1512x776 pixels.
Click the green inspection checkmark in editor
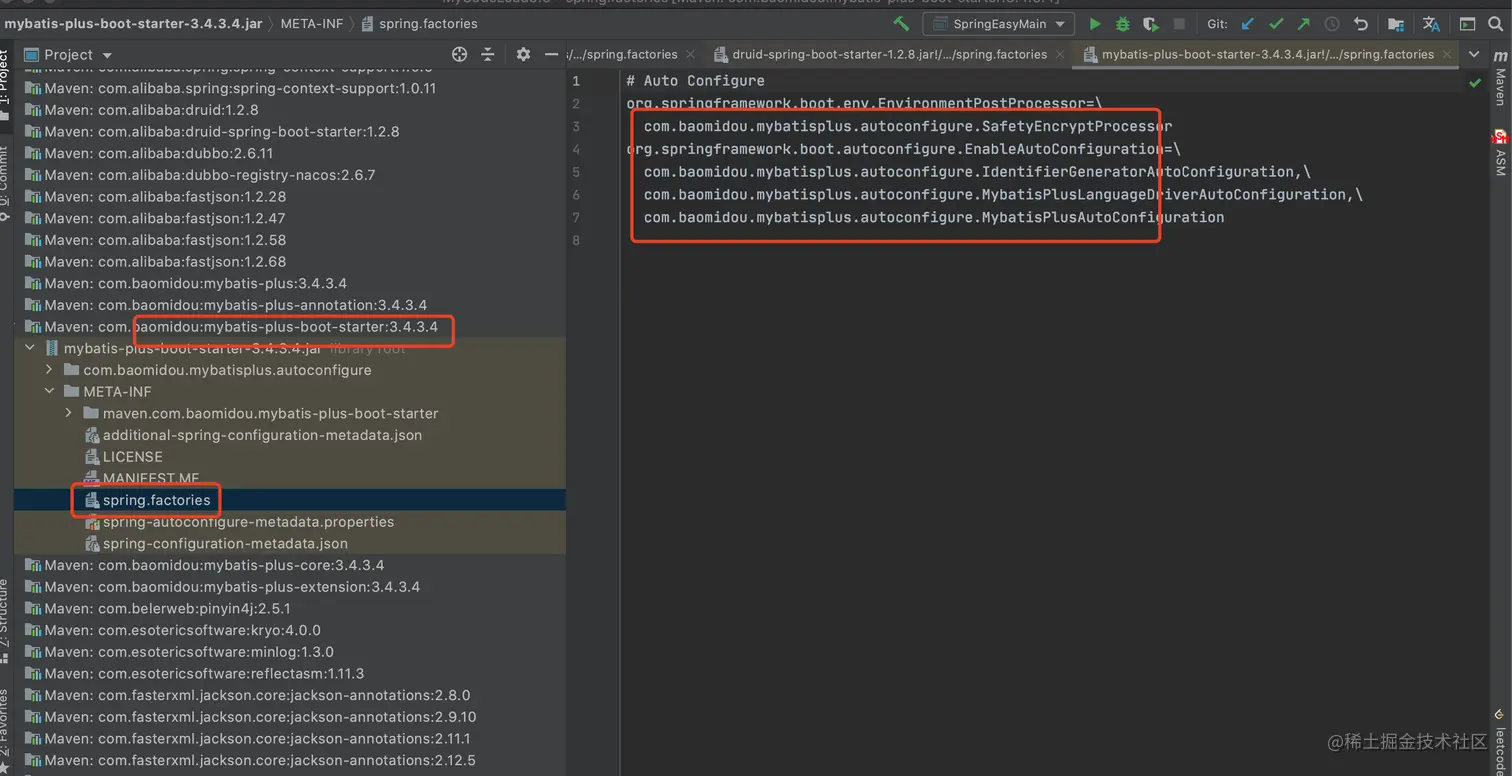pos(1474,84)
